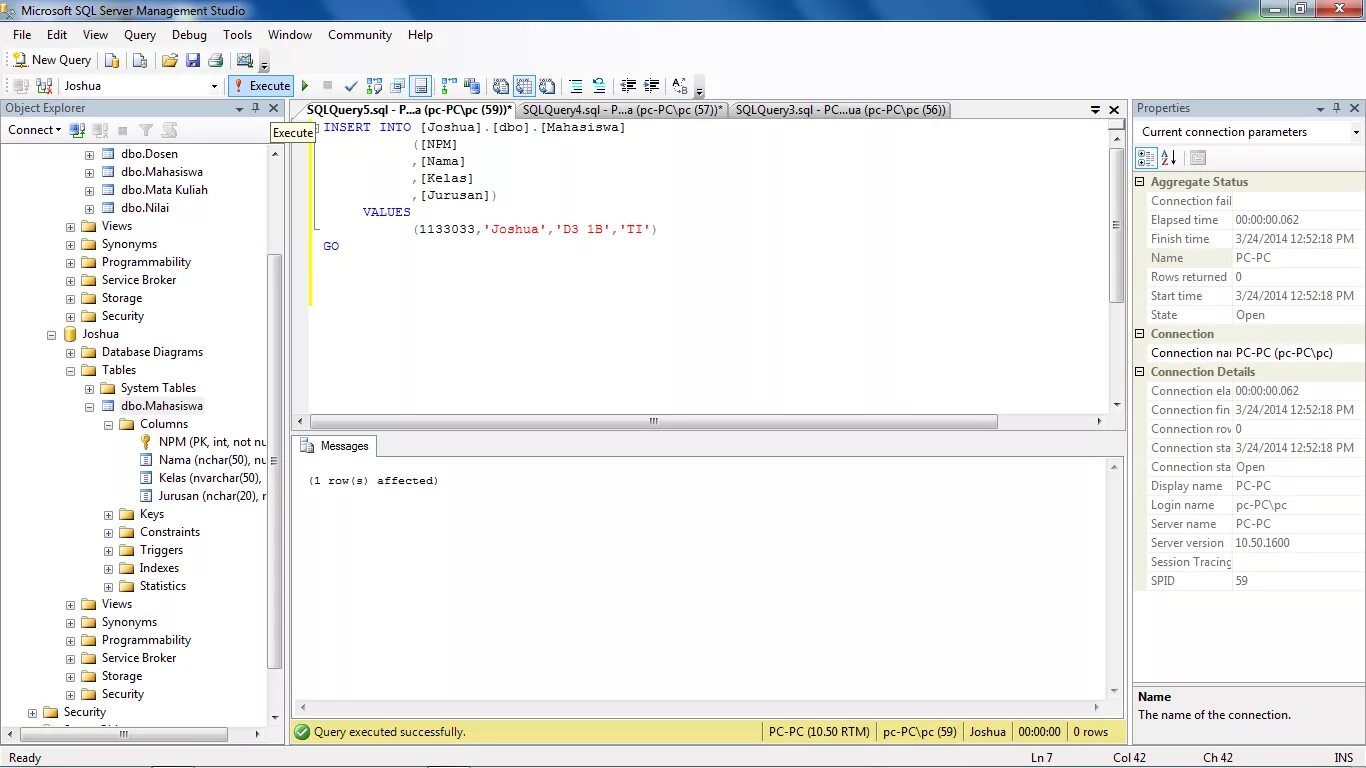
Task: Switch to the SQLQuery3.sql tab
Action: pos(841,110)
